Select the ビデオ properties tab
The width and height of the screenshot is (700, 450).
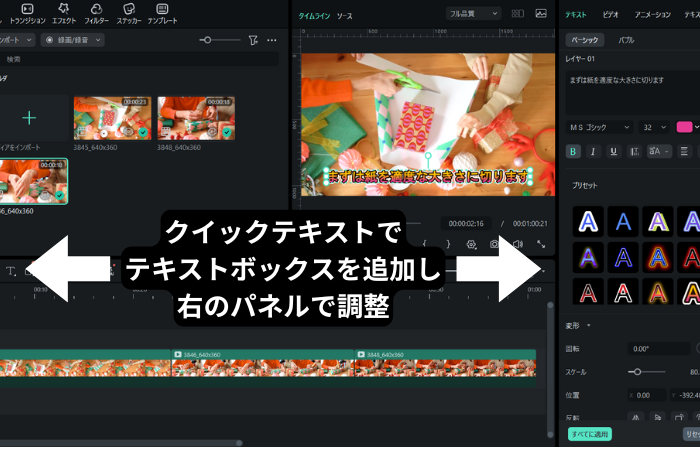point(610,15)
